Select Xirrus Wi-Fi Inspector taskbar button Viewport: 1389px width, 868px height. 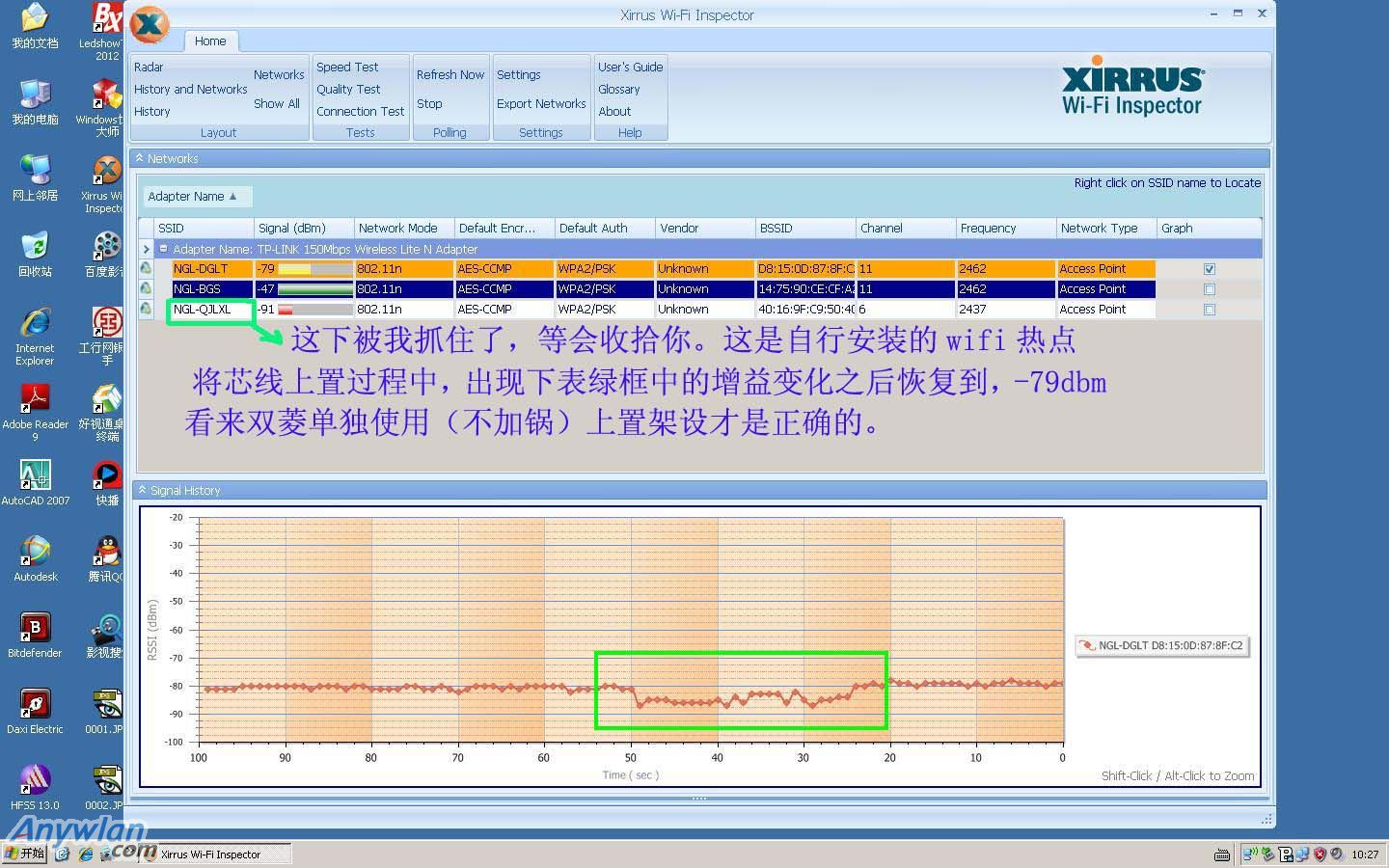[x=214, y=854]
